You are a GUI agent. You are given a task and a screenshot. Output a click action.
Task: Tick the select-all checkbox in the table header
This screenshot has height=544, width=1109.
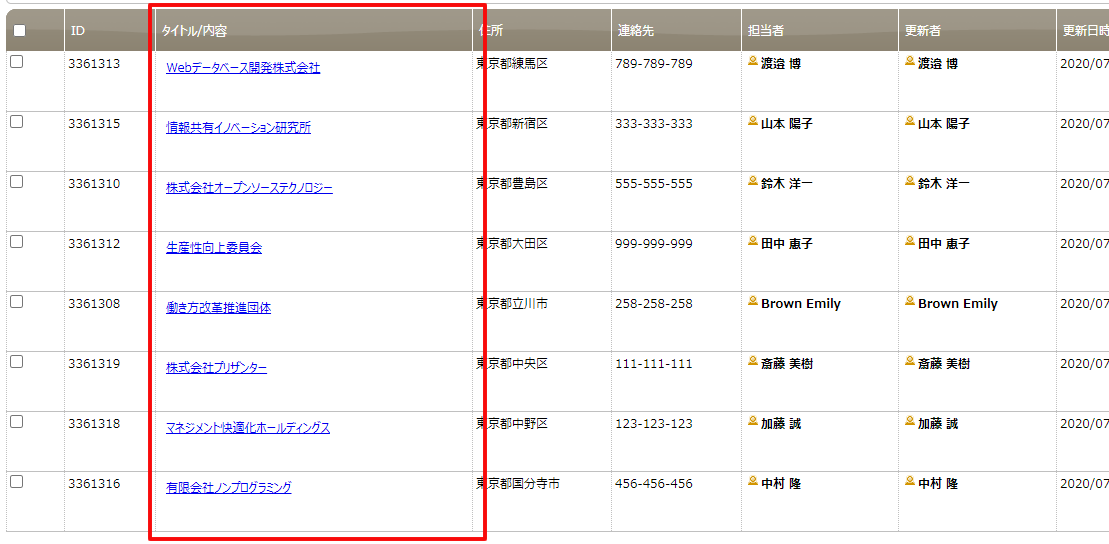19,30
